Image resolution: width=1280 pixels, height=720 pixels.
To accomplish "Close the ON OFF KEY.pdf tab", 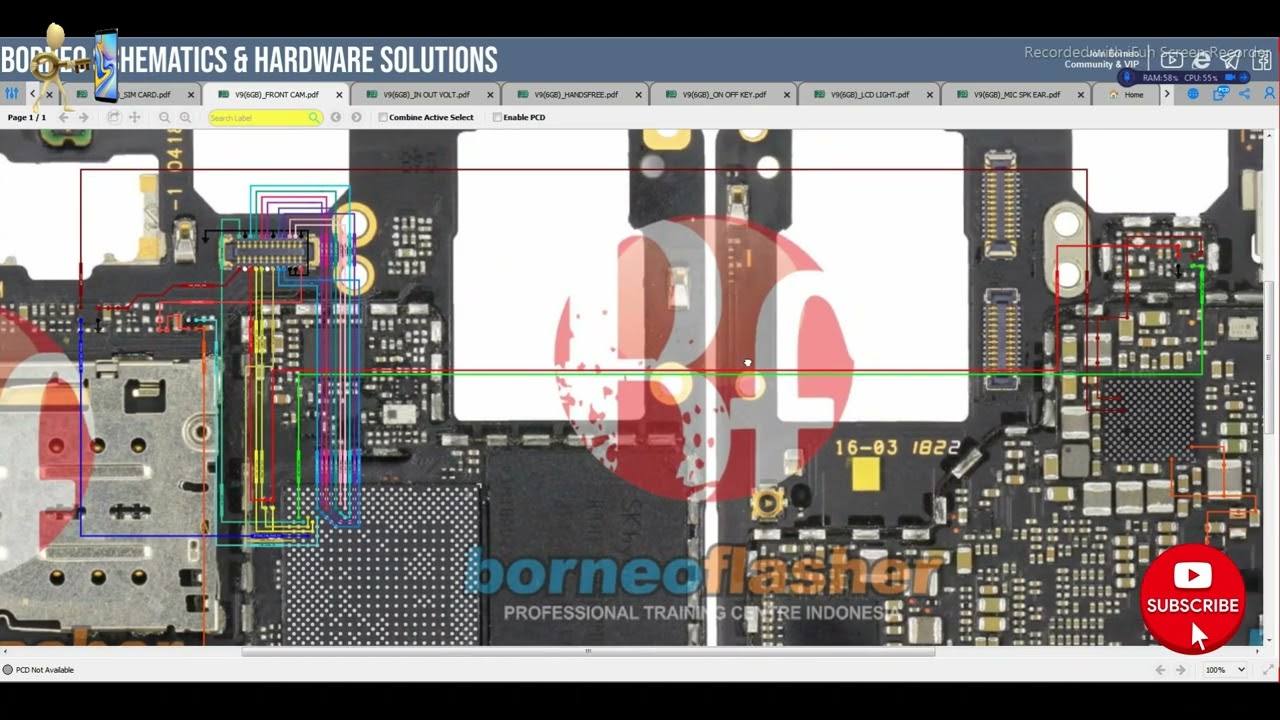I will coord(787,95).
